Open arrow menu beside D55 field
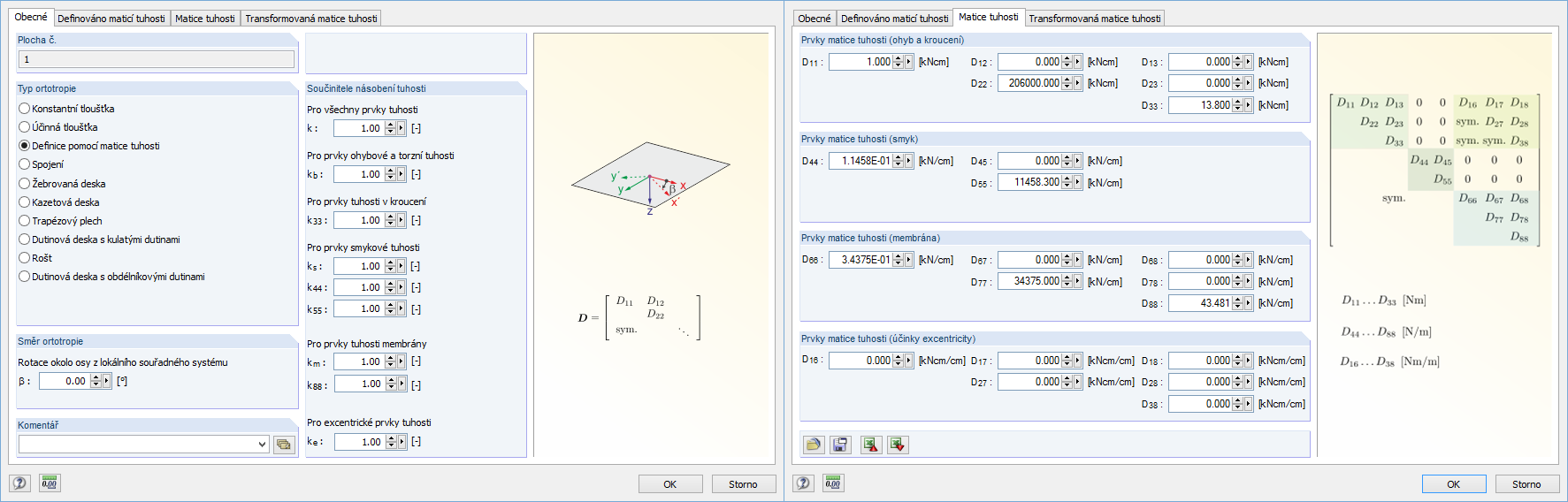Viewport: 1568px width, 502px height. click(1077, 182)
